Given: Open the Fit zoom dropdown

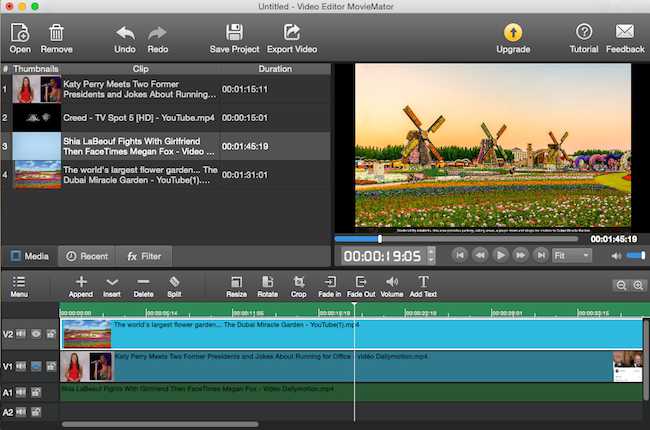Looking at the screenshot, I should coord(572,255).
